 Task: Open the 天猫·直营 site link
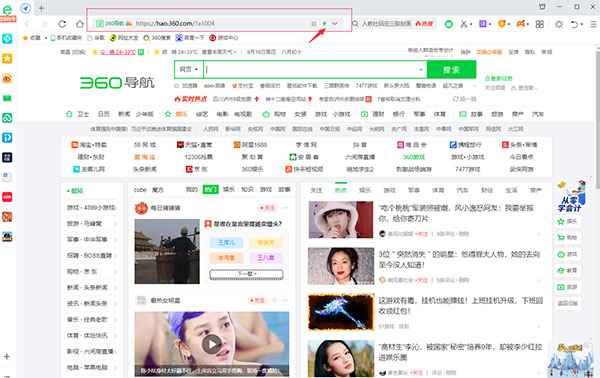click(194, 145)
